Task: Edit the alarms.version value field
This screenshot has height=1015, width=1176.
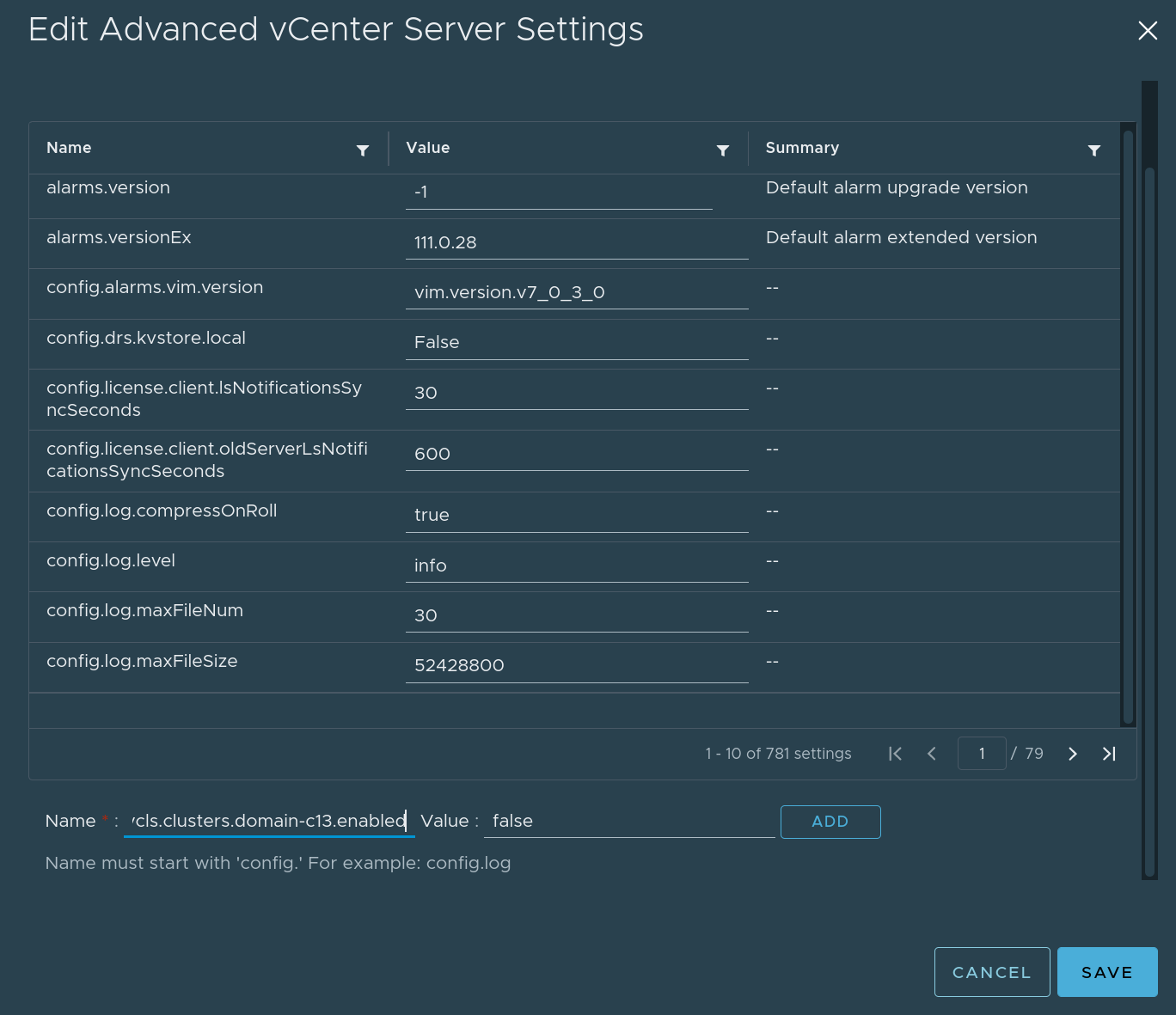Action: tap(559, 193)
